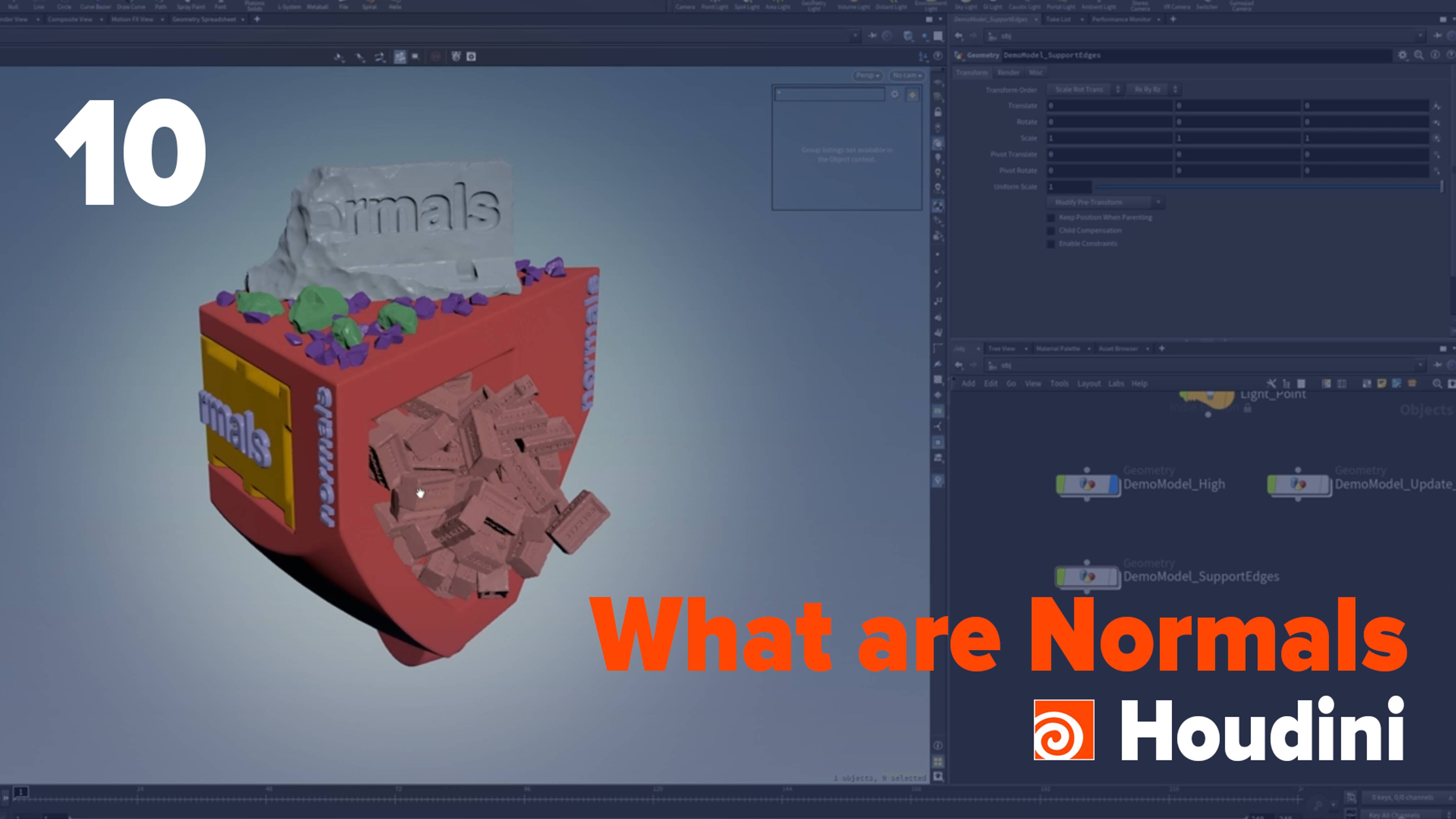
Task: Click Uniform Scale value field
Action: point(1069,186)
